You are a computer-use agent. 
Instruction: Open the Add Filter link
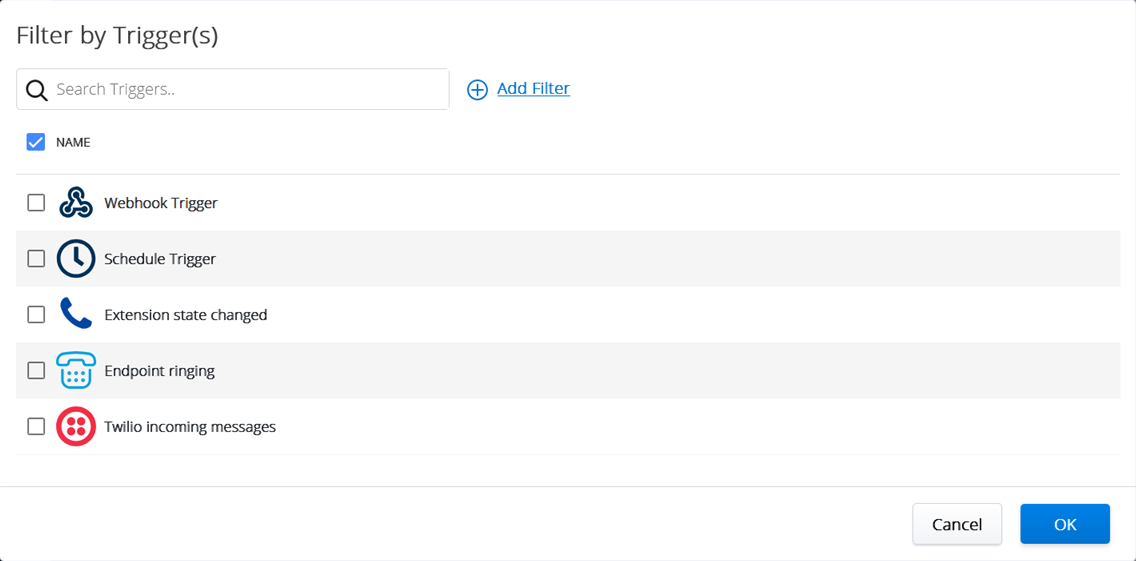coord(533,89)
